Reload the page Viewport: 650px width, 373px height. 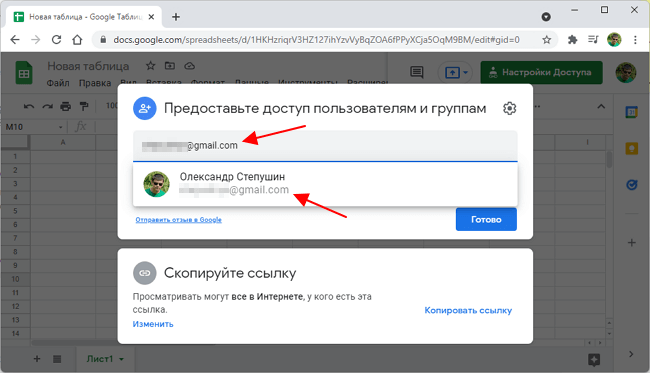pyautogui.click(x=56, y=40)
